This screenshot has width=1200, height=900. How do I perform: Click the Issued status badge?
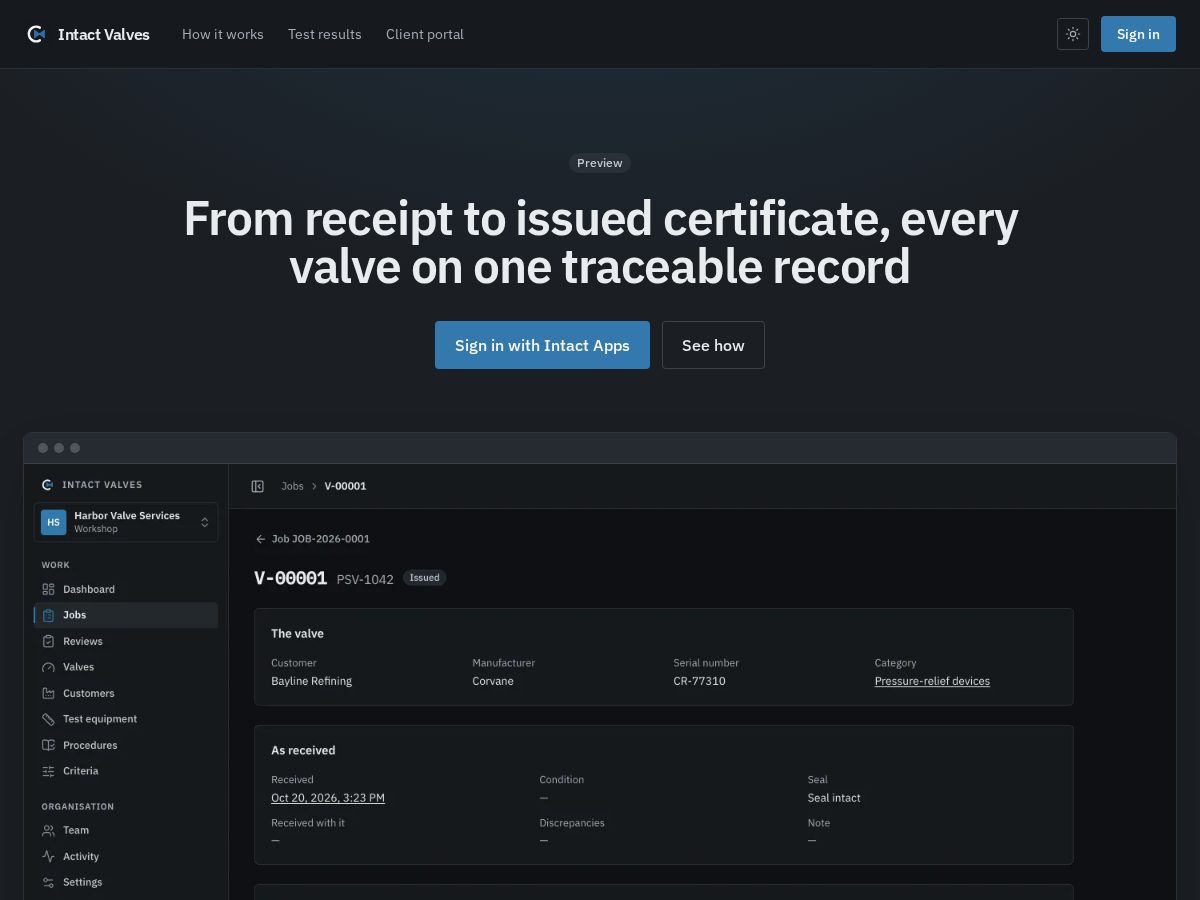(x=425, y=578)
